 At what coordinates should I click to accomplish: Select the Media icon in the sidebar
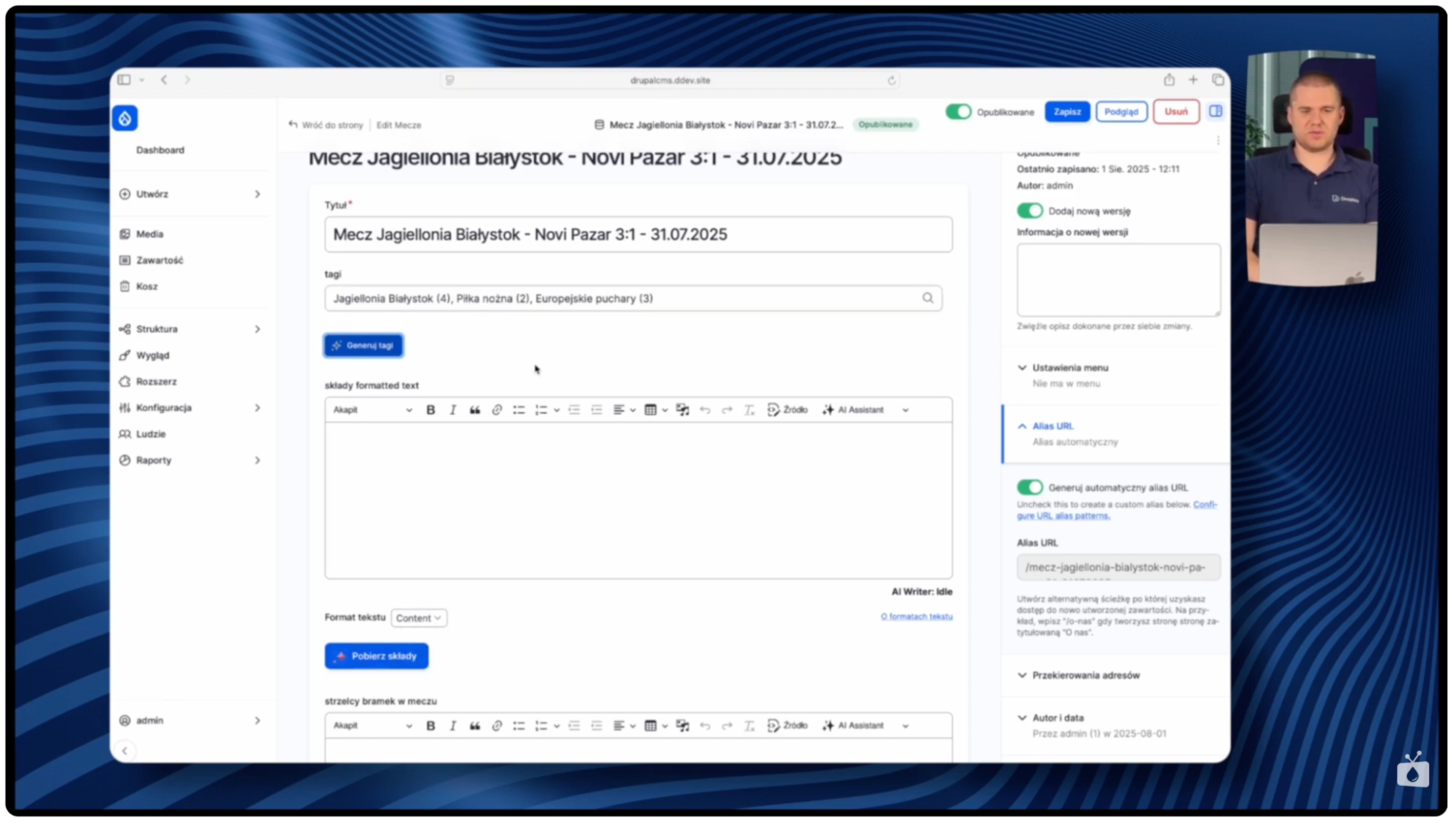point(126,233)
